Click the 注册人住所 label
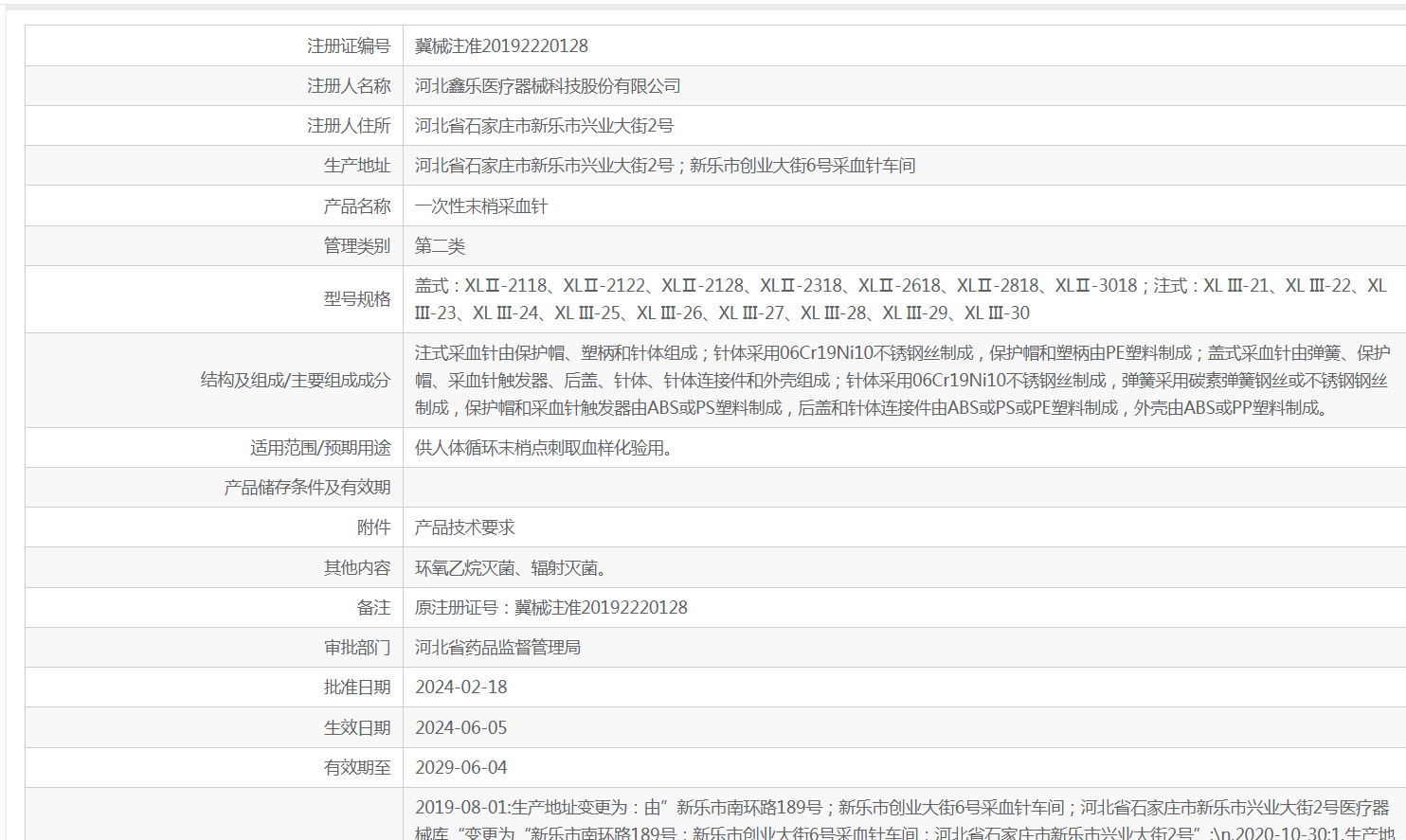 [348, 125]
